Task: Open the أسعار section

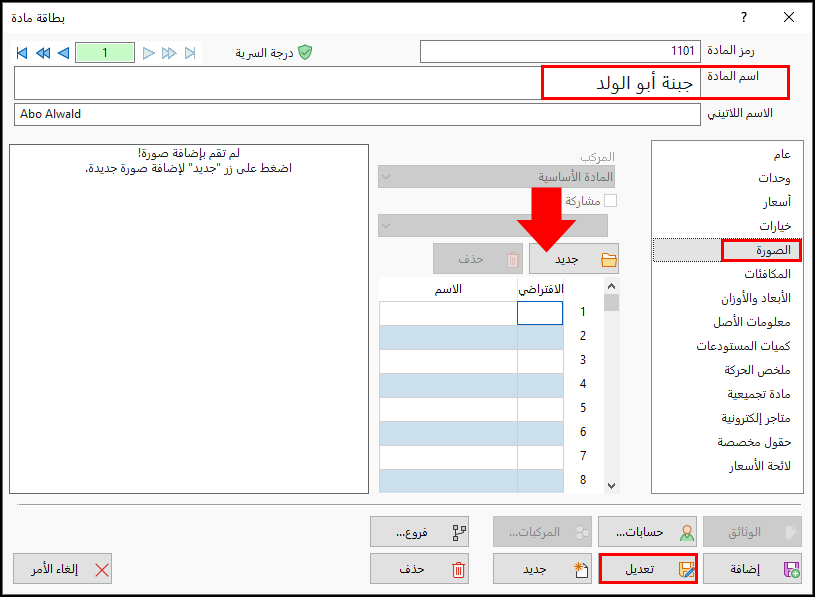Action: coord(777,202)
